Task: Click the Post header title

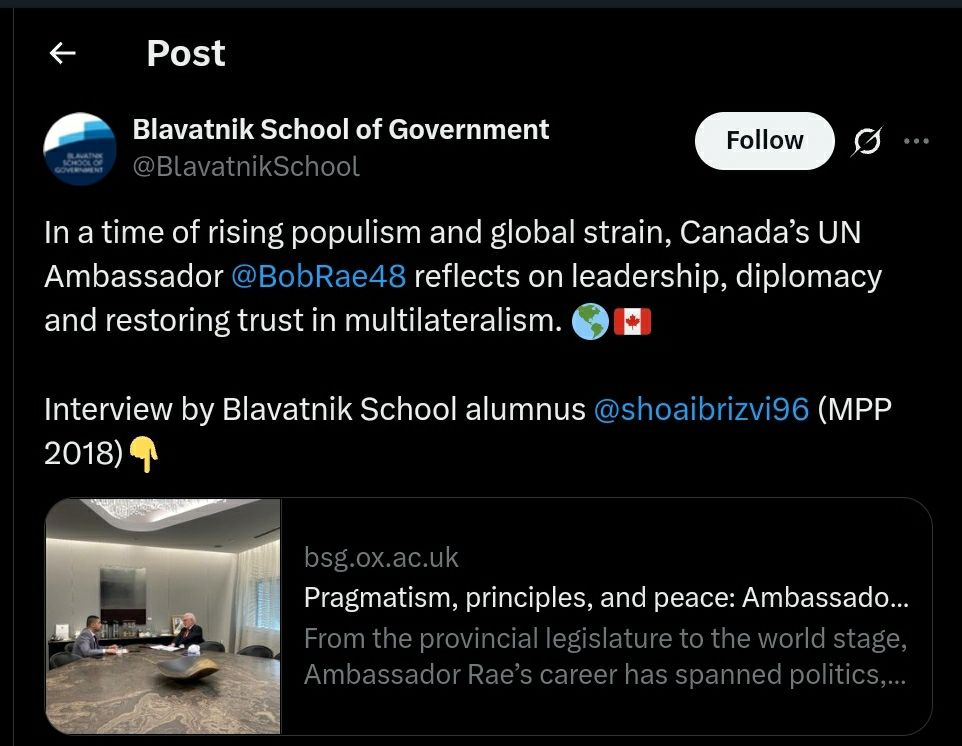Action: pyautogui.click(x=185, y=53)
